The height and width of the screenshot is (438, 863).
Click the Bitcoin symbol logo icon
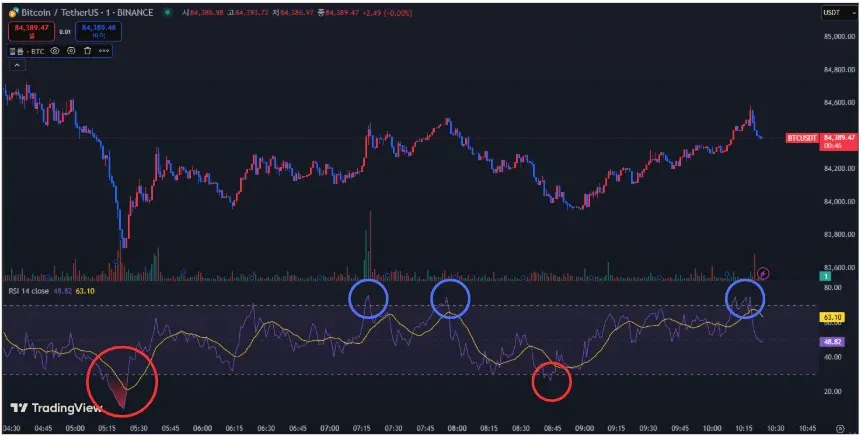click(13, 13)
